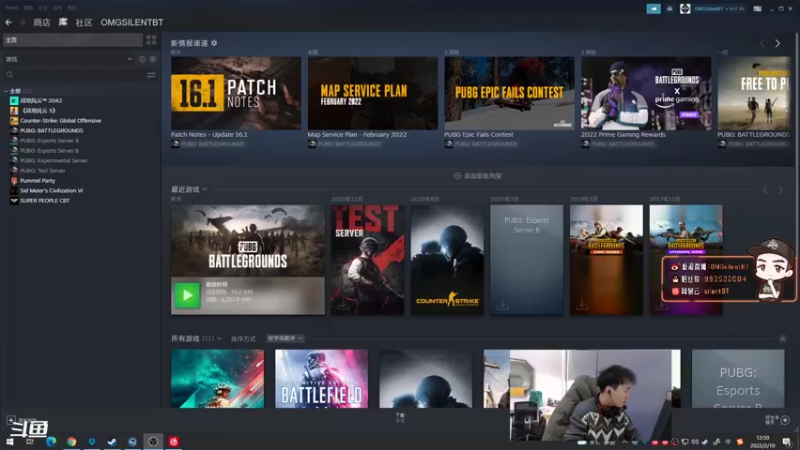Click the blue announcements button in title bar
The width and height of the screenshot is (800, 450).
(x=653, y=9)
